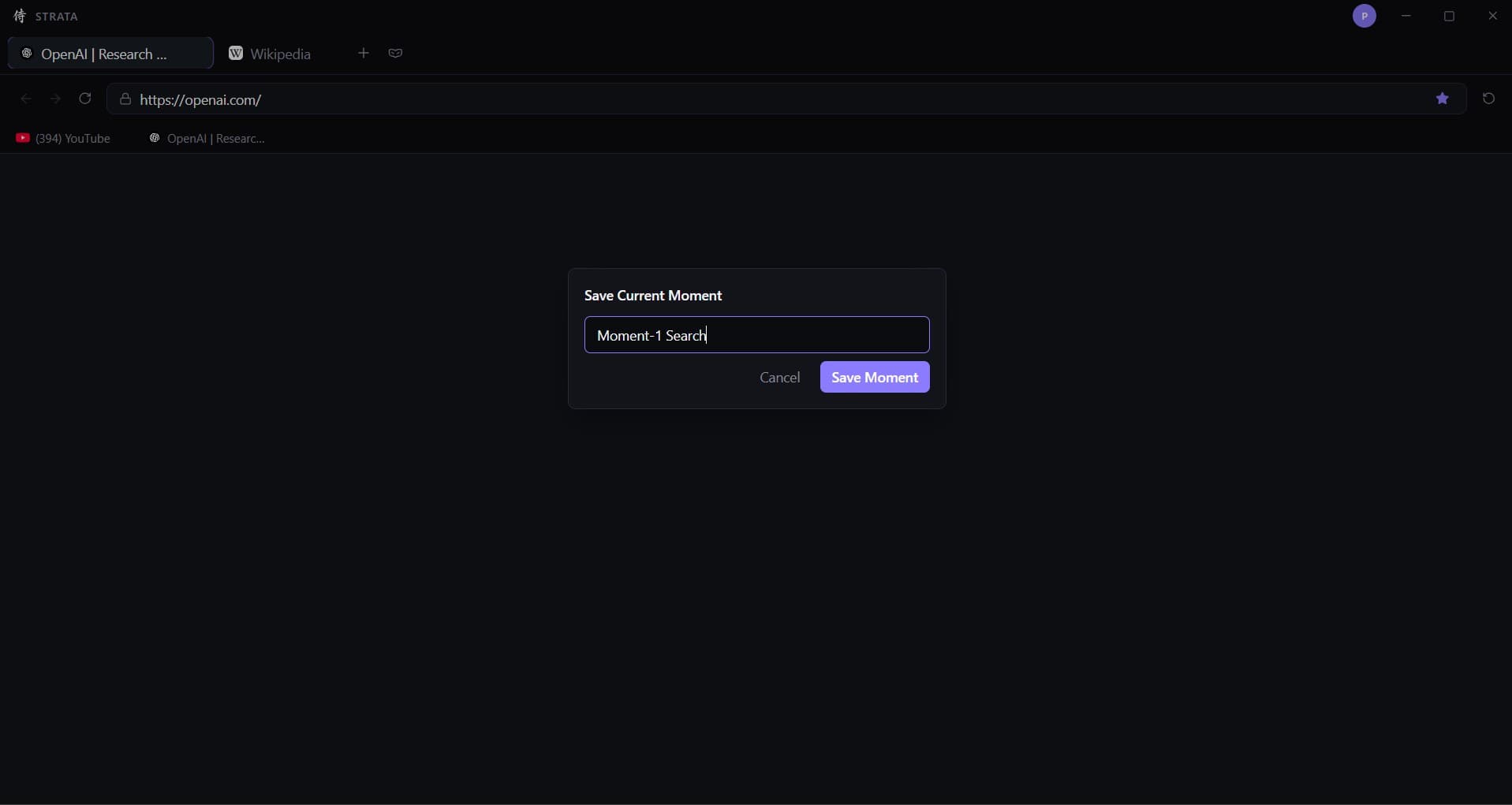Click the STRATA app logo icon

pos(20,17)
